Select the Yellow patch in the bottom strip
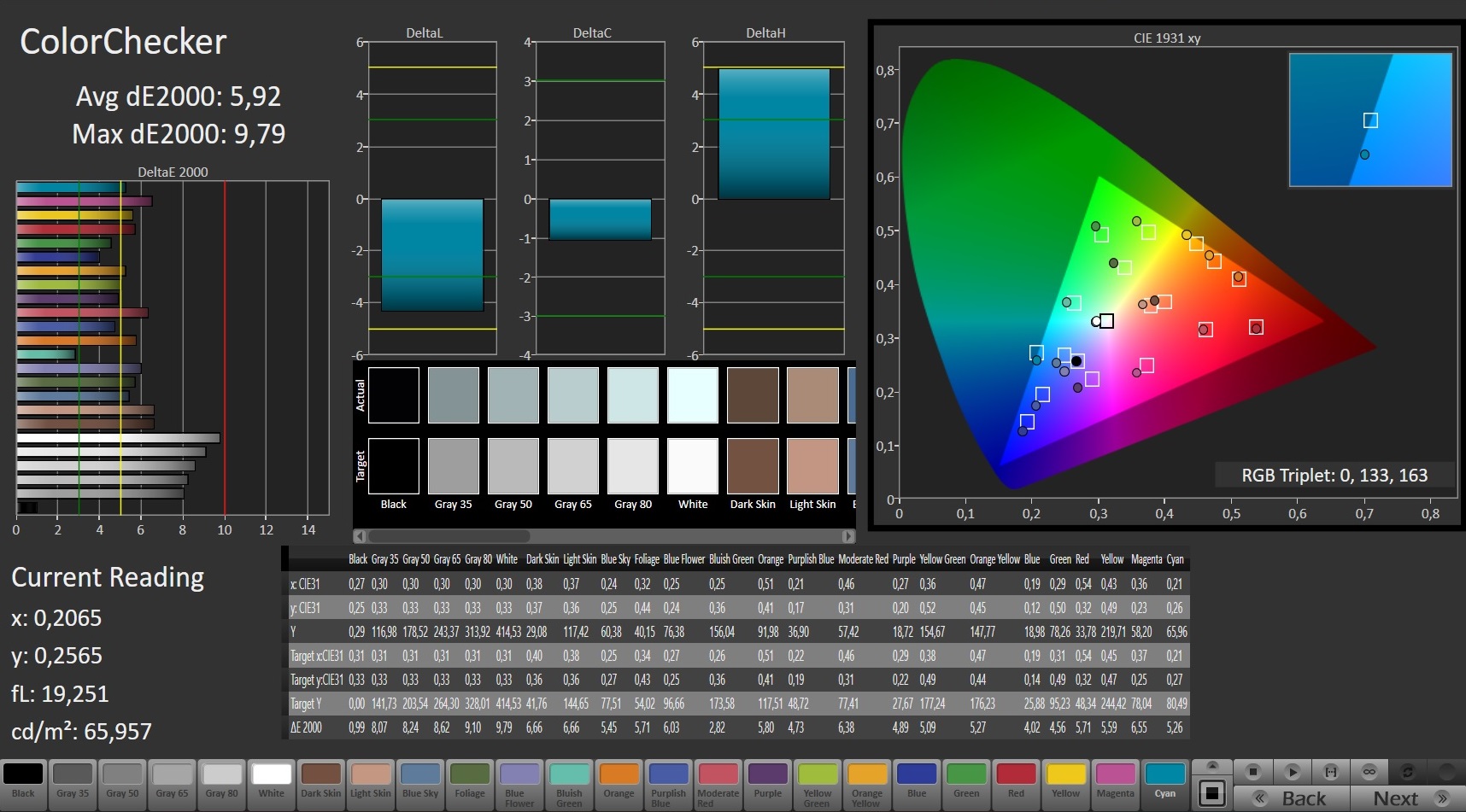Image resolution: width=1466 pixels, height=812 pixels. pyautogui.click(x=1065, y=785)
